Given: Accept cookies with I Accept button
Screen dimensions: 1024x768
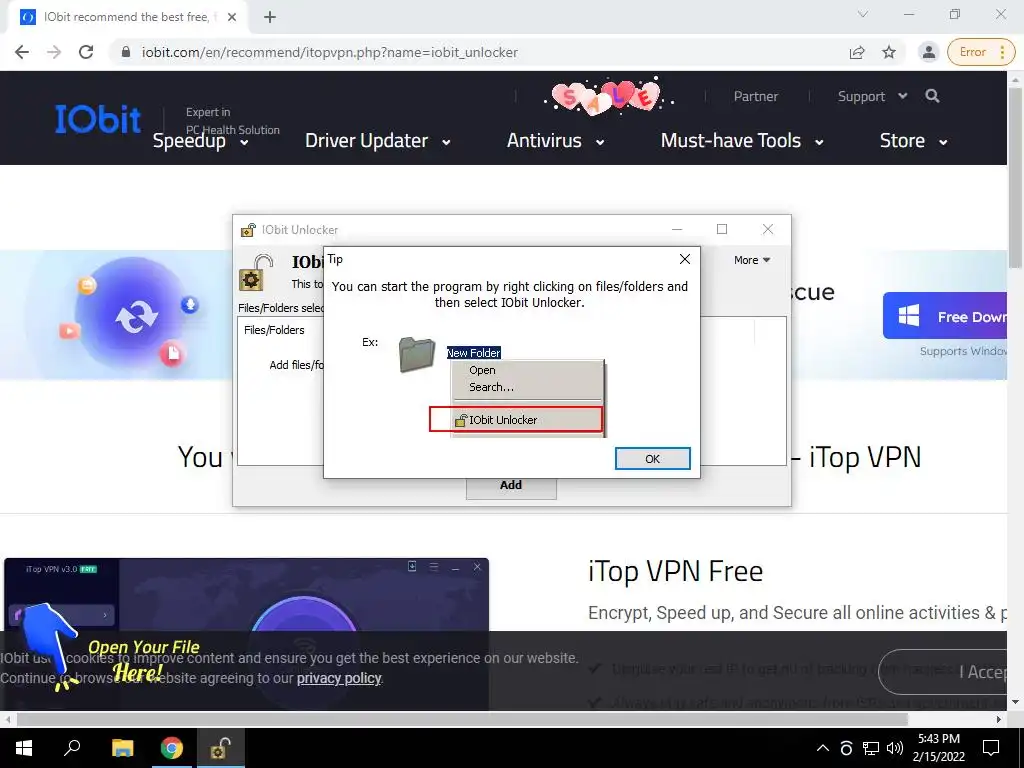Looking at the screenshot, I should point(944,672).
